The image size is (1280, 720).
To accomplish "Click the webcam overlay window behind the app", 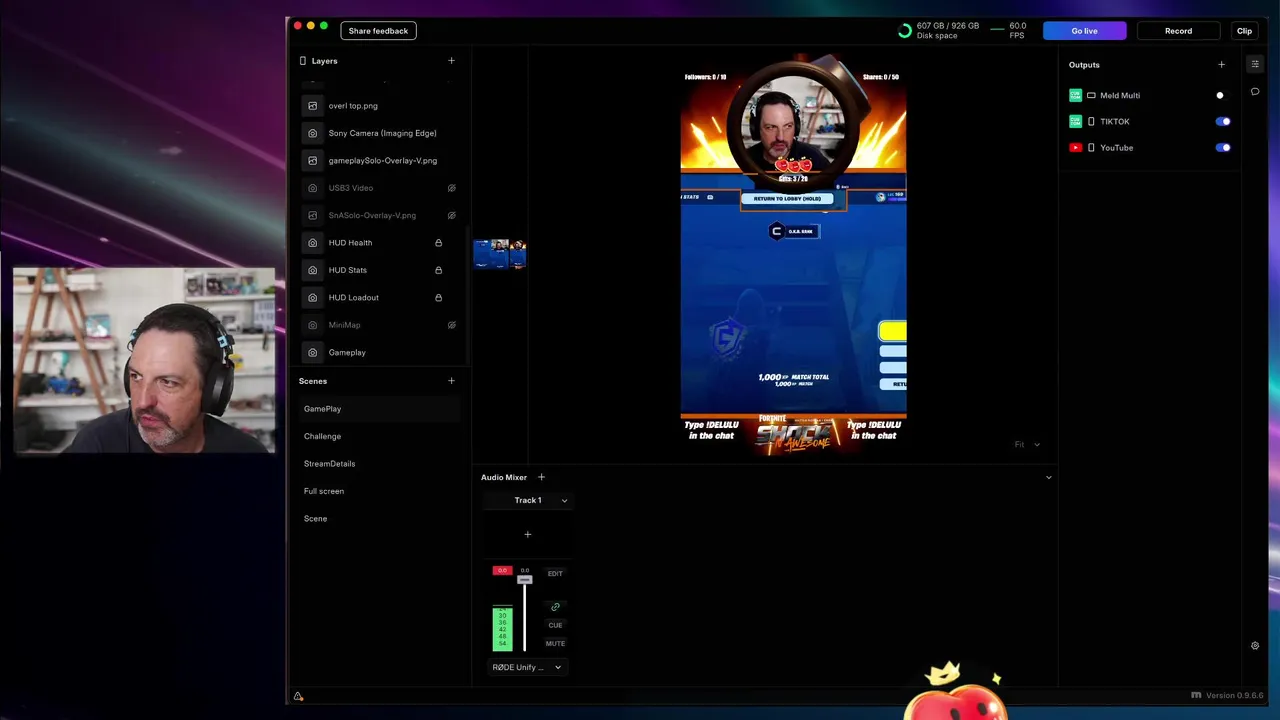I will click(144, 361).
